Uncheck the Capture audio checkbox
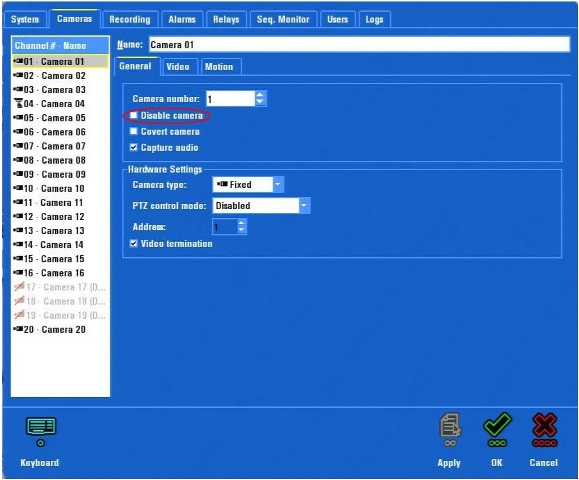This screenshot has width=579, height=480. (134, 147)
